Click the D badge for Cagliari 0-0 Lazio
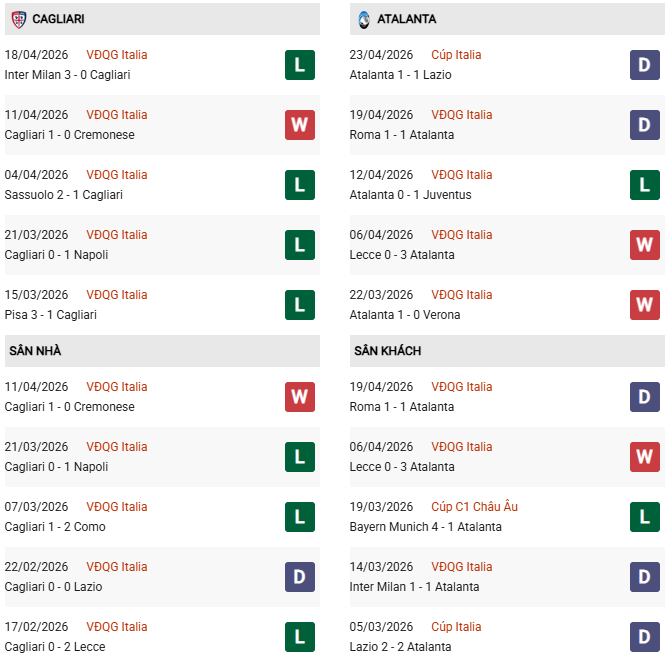The image size is (666, 660). point(300,577)
